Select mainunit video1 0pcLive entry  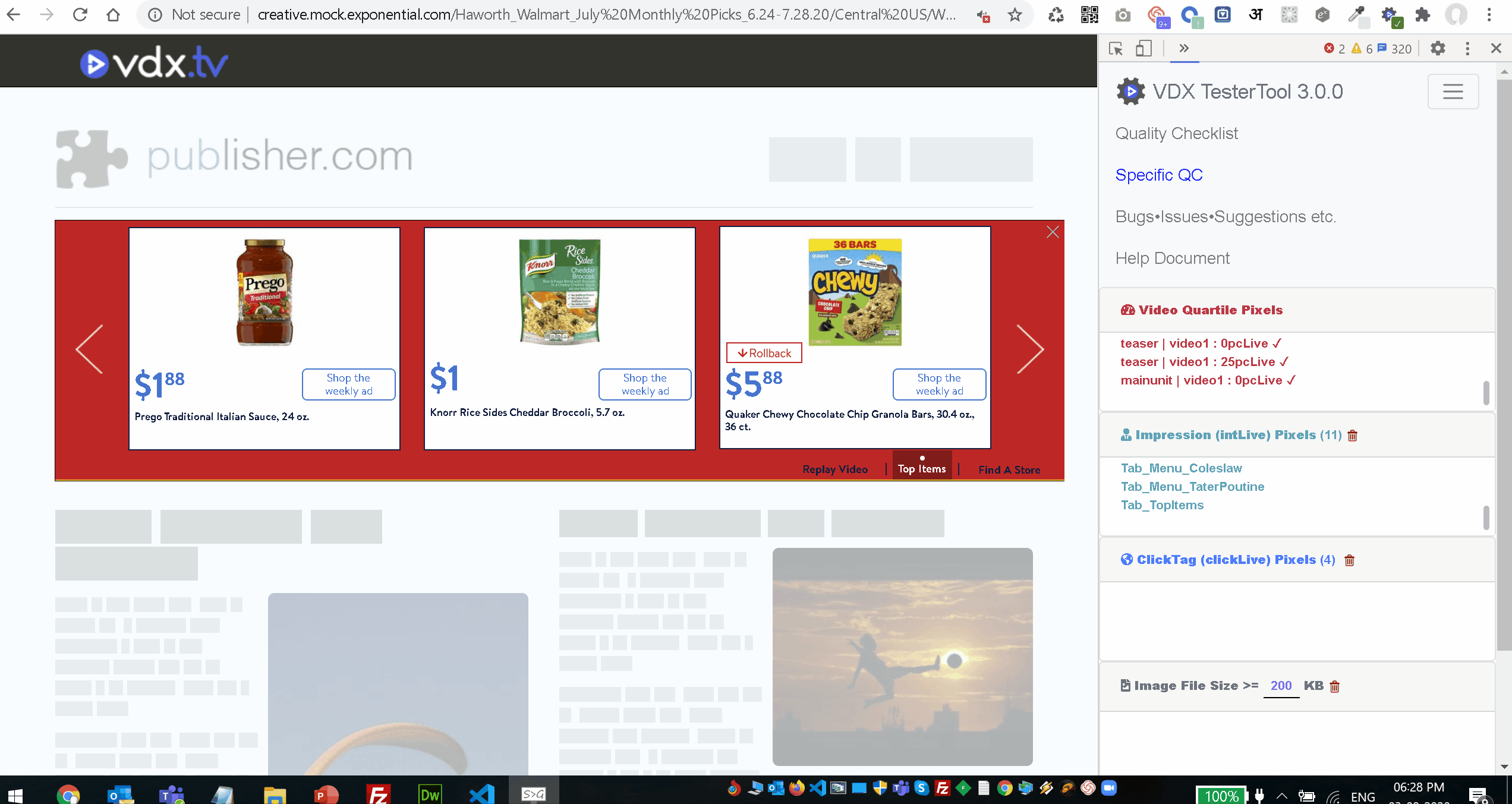click(1208, 380)
